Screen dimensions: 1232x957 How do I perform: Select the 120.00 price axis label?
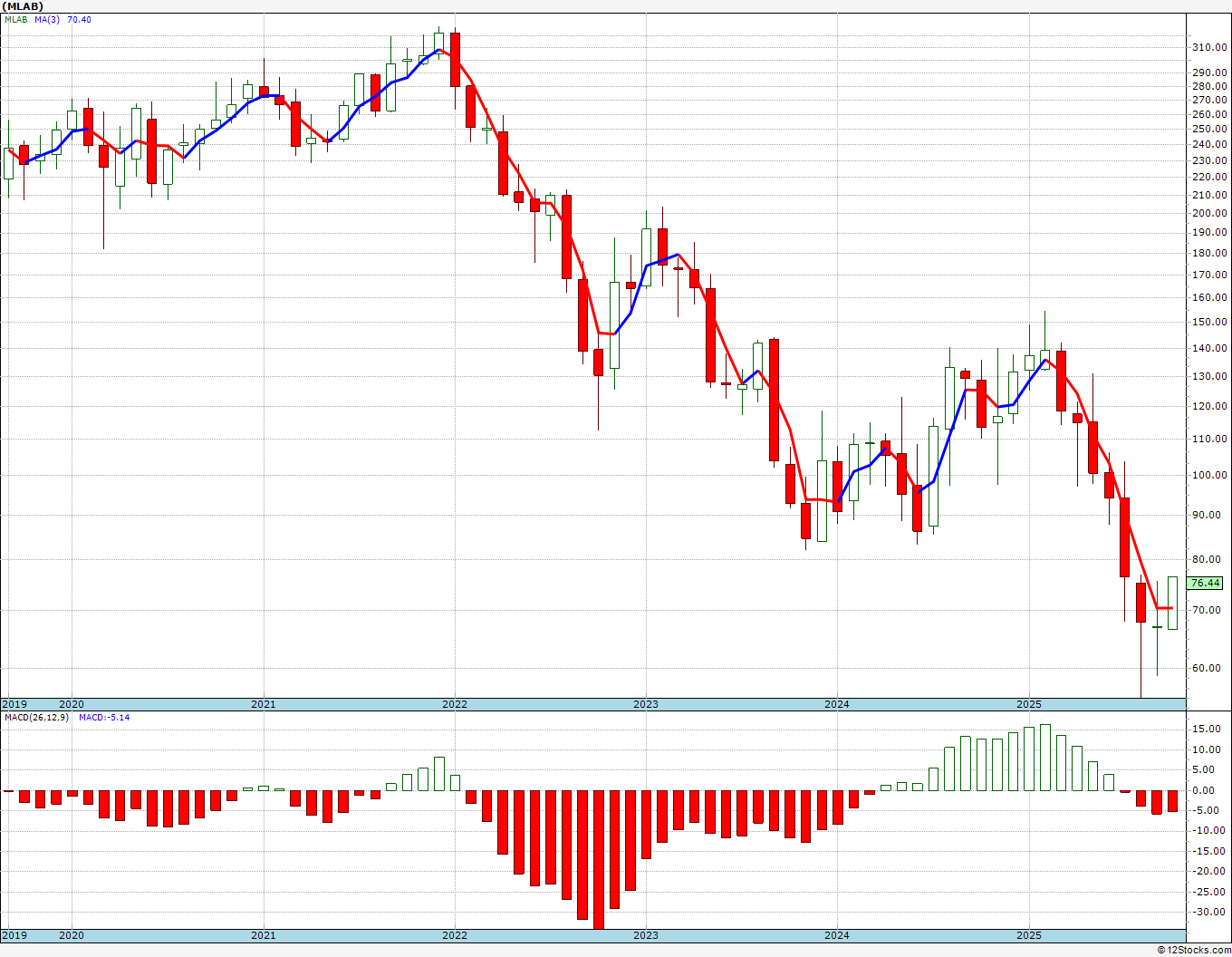click(1209, 407)
